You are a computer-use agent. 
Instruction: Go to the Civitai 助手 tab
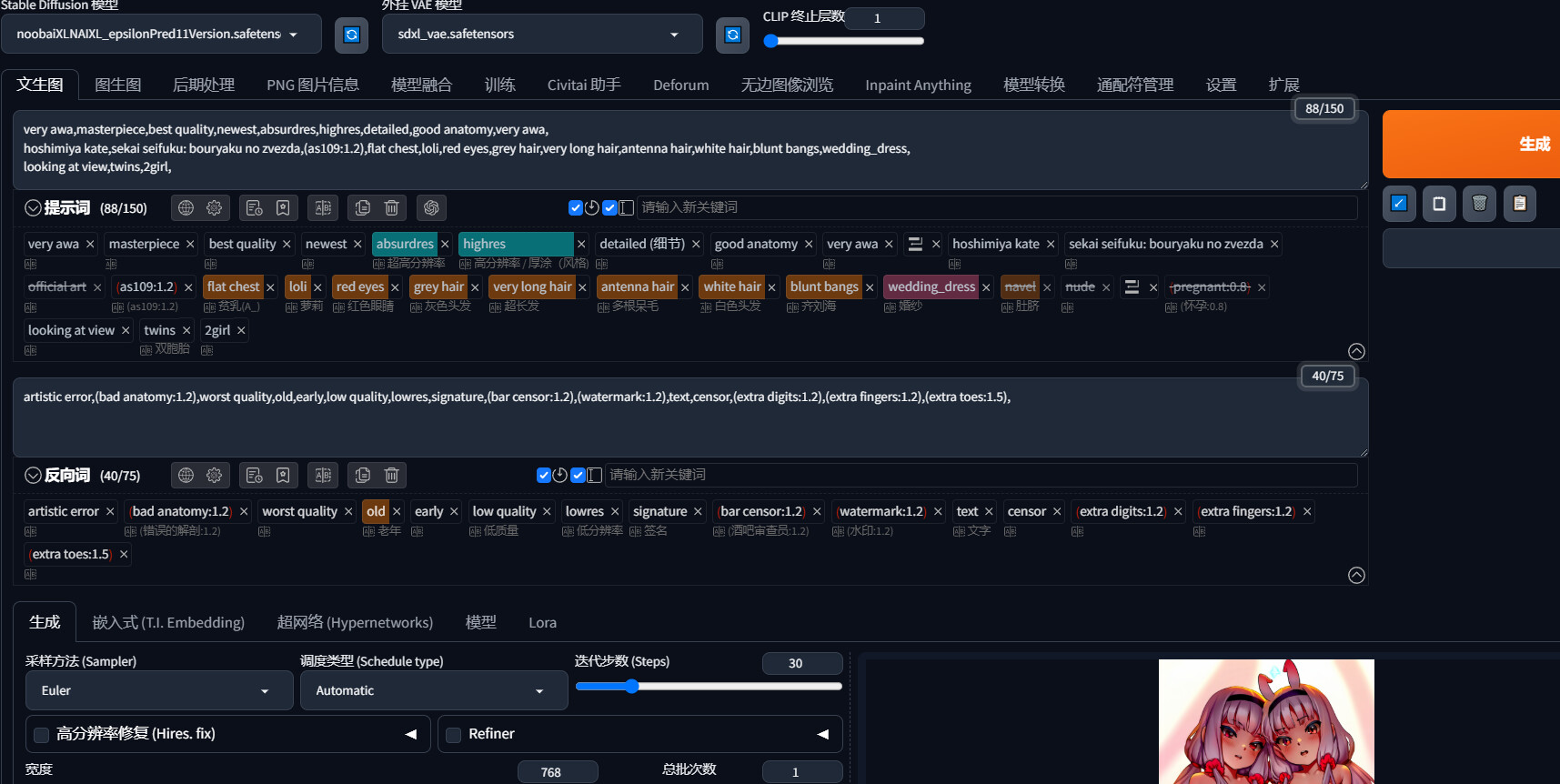click(x=584, y=85)
